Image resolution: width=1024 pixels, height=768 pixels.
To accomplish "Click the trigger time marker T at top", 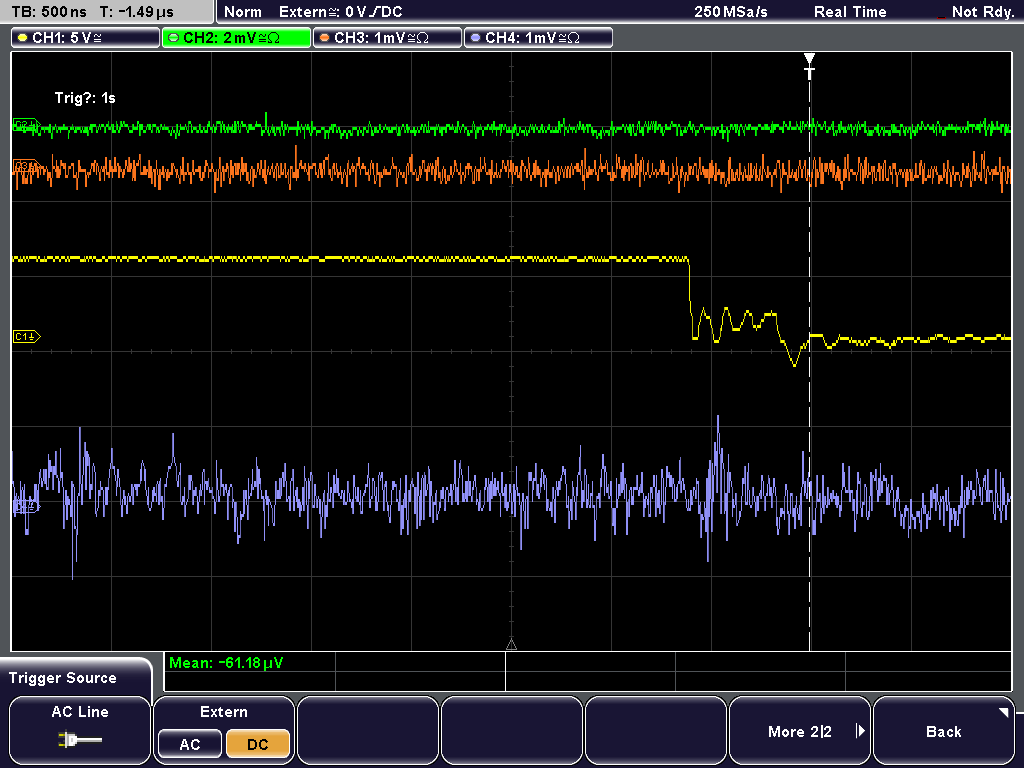I will (809, 67).
